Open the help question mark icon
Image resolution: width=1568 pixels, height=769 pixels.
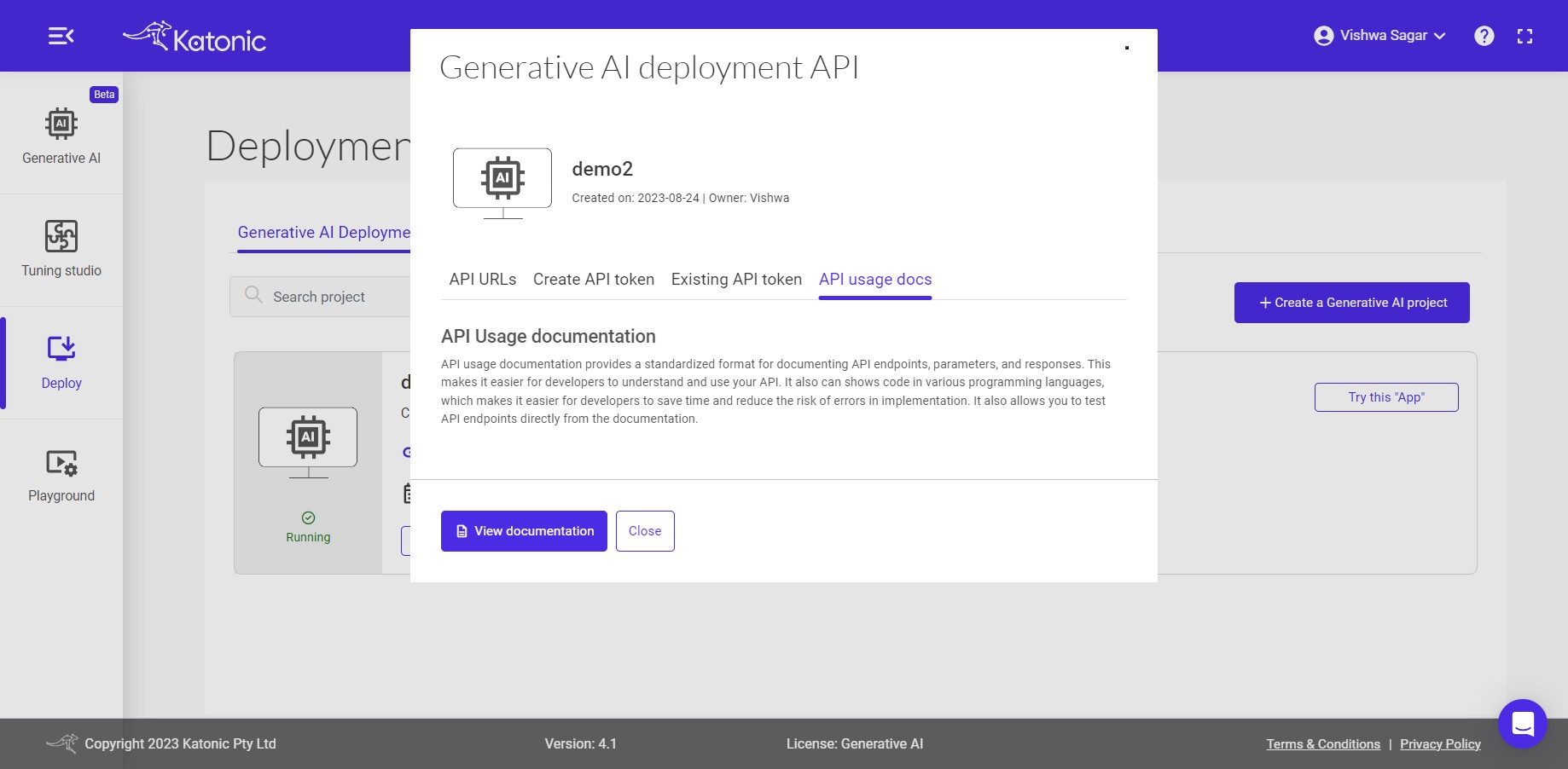coord(1484,36)
